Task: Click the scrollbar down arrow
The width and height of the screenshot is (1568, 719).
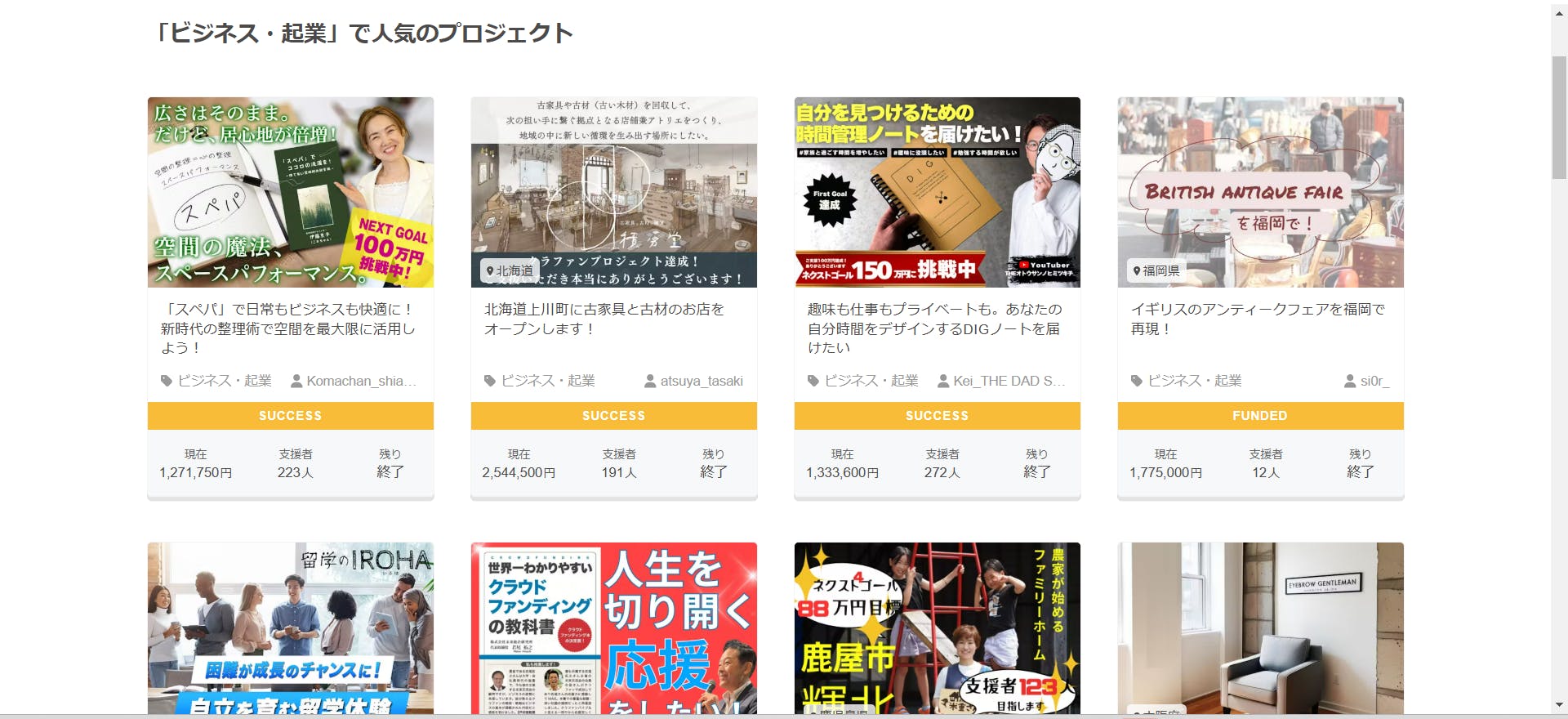Action: (1559, 704)
